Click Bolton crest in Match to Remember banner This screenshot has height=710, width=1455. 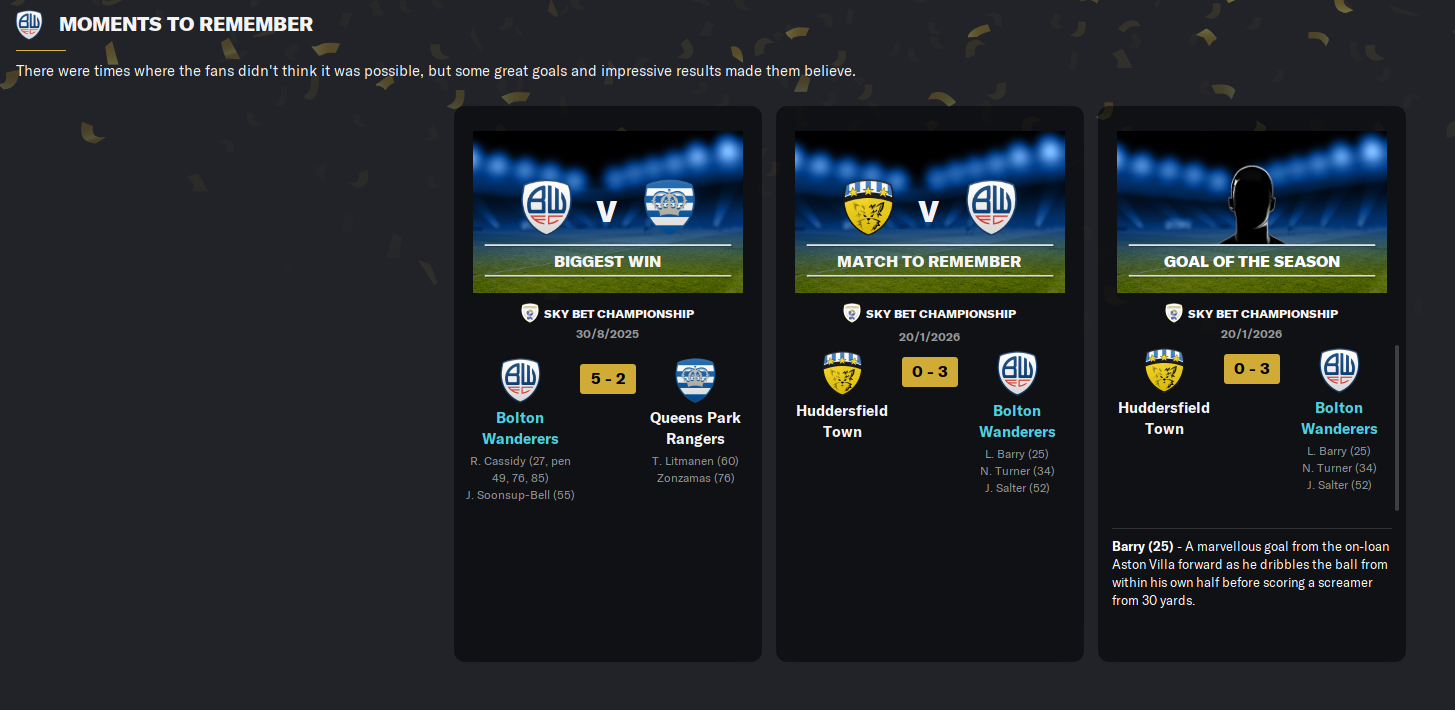point(992,208)
